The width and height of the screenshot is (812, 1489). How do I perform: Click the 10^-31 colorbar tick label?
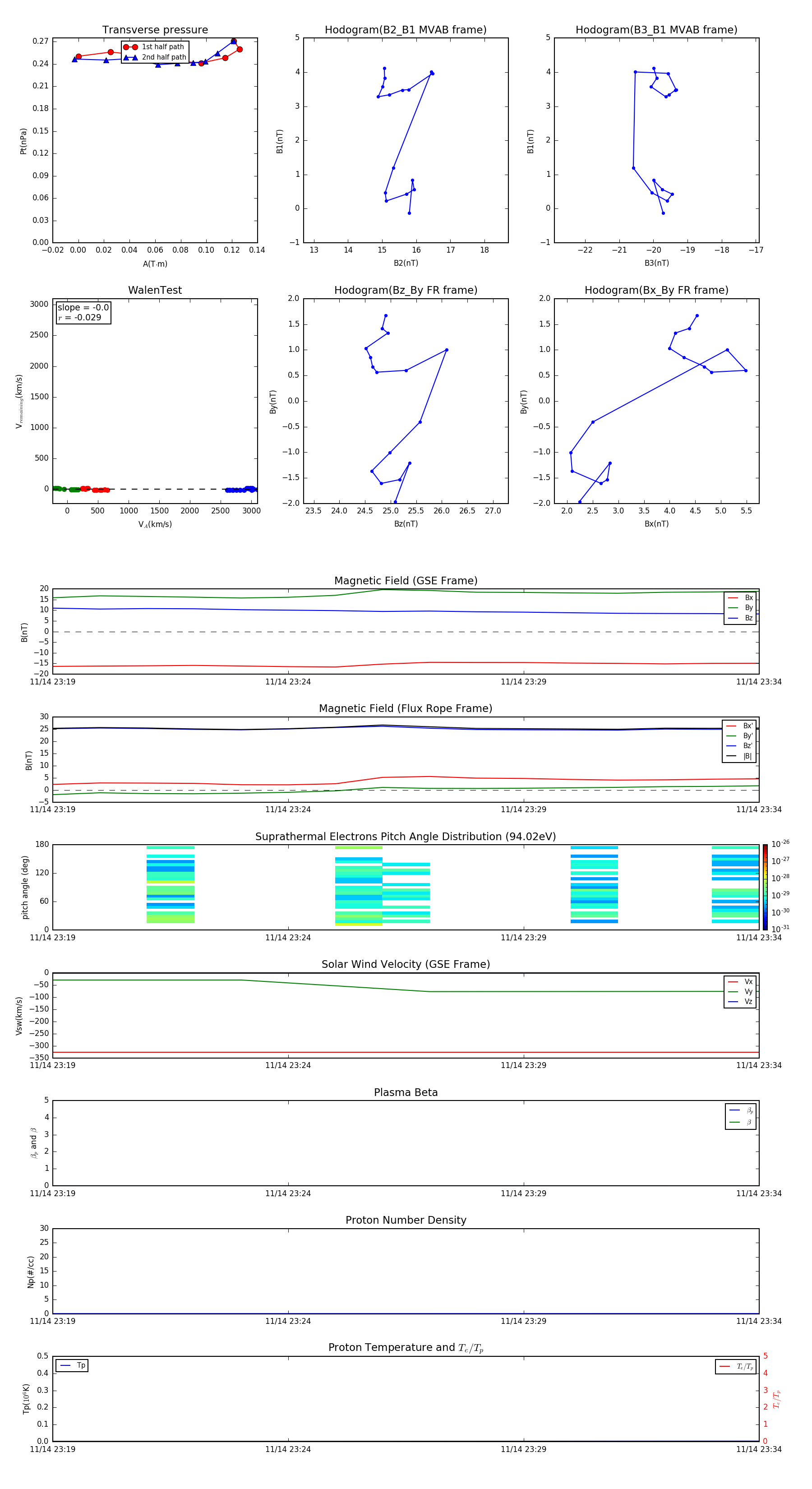(x=780, y=929)
